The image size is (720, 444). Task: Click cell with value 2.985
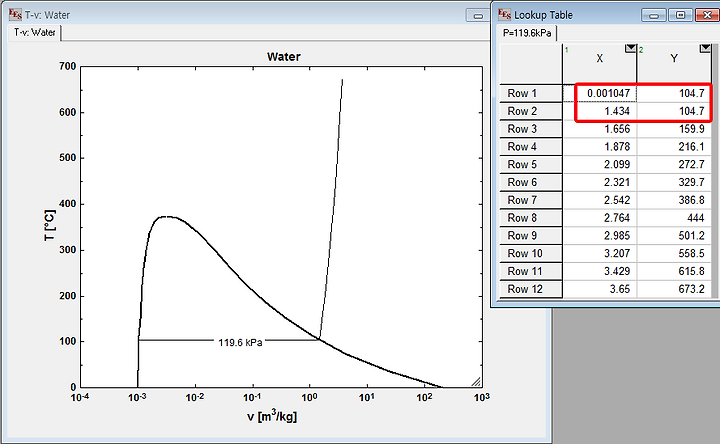(600, 236)
